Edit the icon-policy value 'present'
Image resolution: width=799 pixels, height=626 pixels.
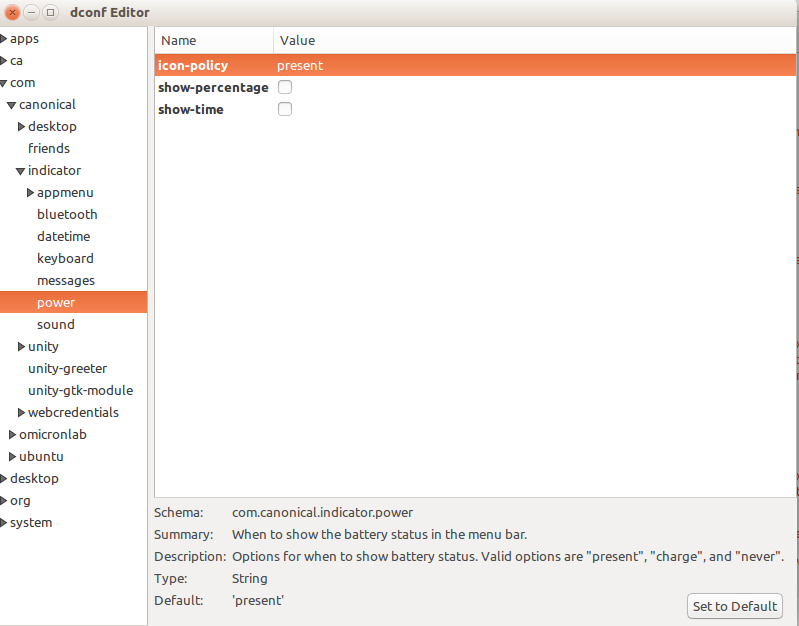[300, 66]
